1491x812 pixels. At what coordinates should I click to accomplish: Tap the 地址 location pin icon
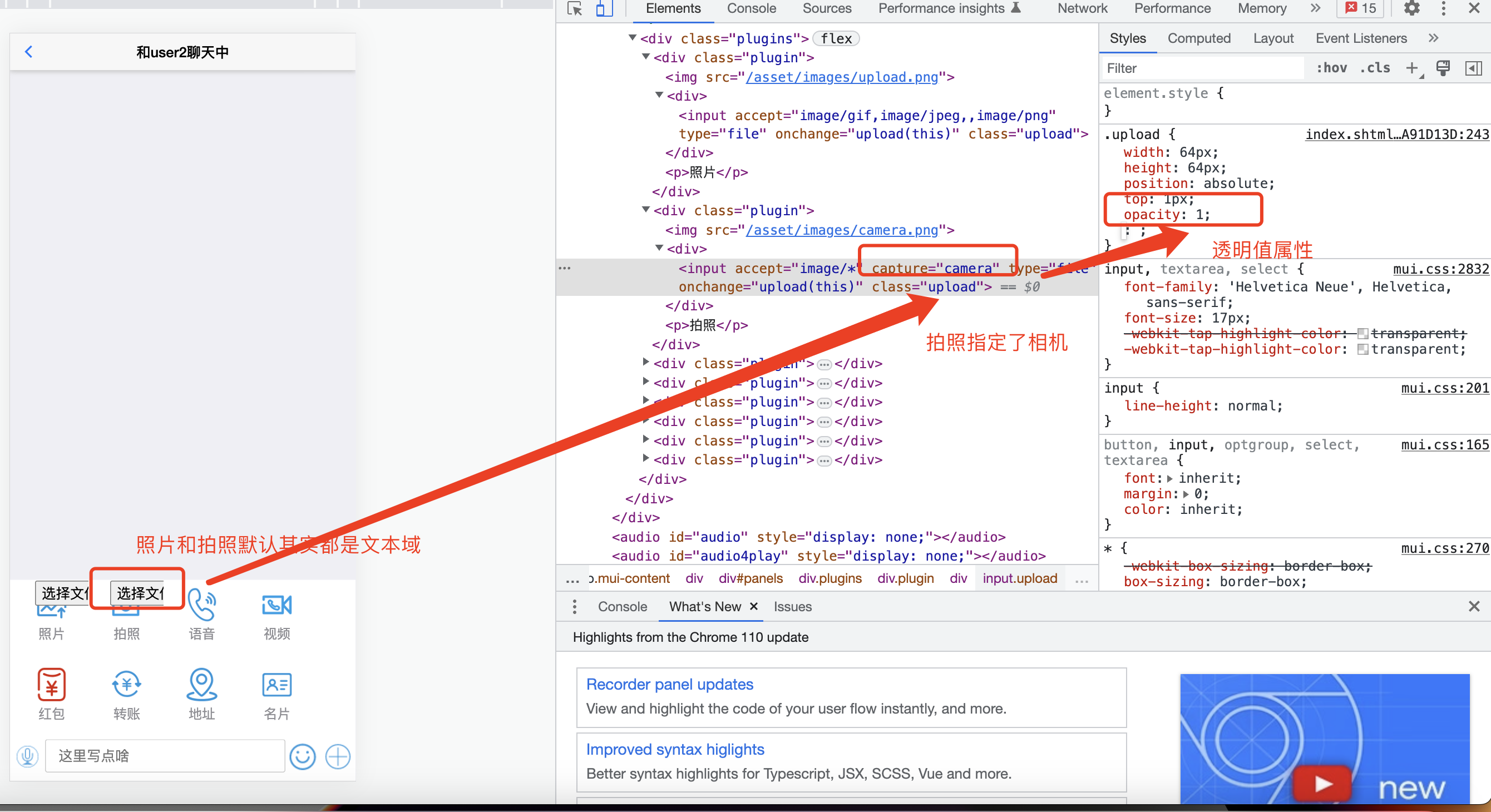pos(201,685)
